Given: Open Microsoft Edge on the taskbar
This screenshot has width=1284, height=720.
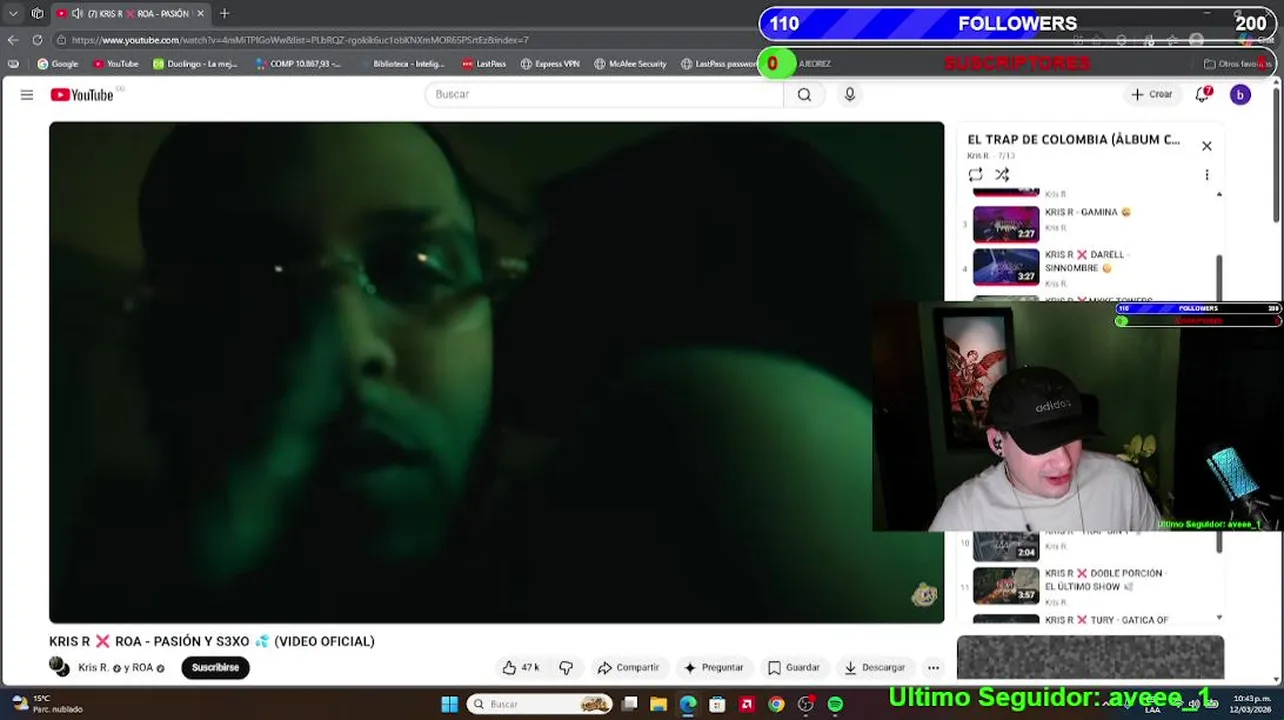Looking at the screenshot, I should (687, 704).
